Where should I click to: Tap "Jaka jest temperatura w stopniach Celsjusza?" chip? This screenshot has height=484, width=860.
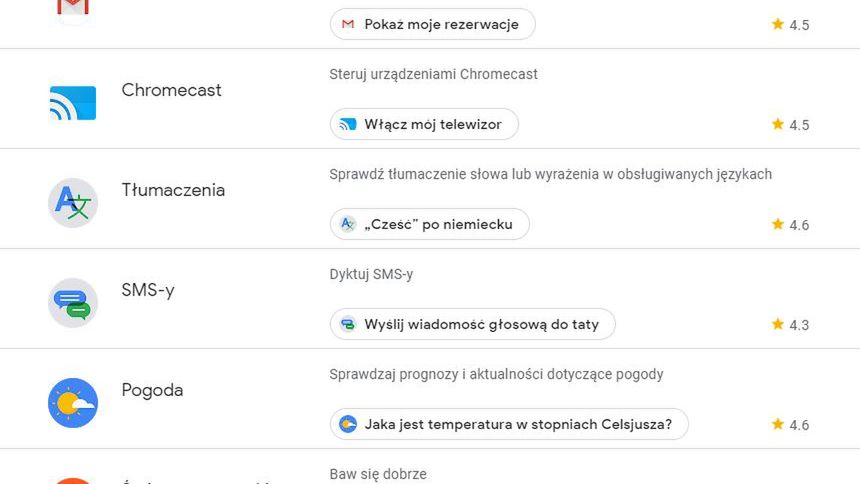point(509,424)
